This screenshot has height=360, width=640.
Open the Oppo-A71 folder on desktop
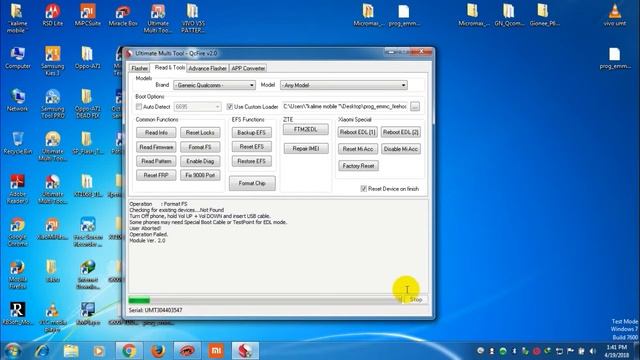point(87,58)
